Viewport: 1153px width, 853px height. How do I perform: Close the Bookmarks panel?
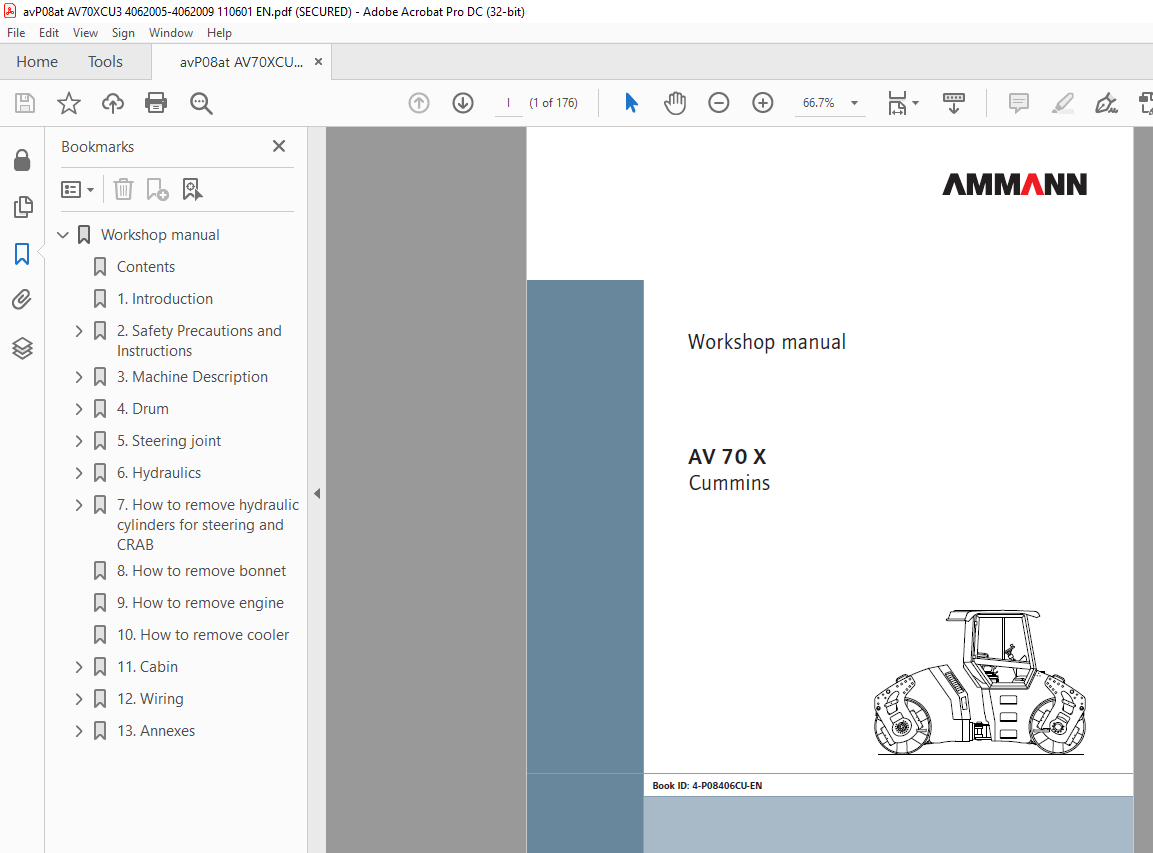tap(279, 146)
